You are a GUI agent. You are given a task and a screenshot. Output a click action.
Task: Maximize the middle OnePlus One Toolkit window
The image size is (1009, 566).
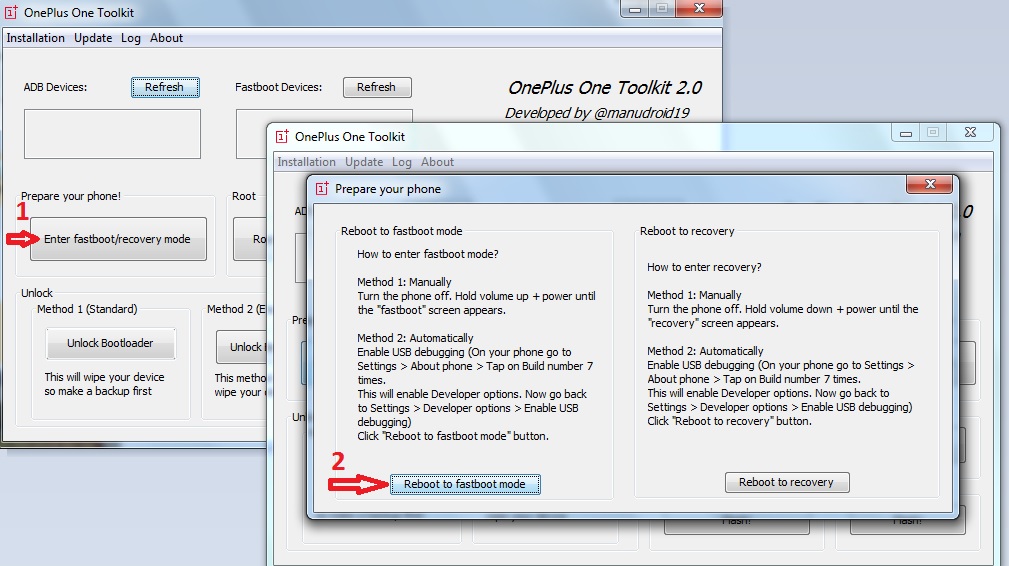click(x=932, y=132)
